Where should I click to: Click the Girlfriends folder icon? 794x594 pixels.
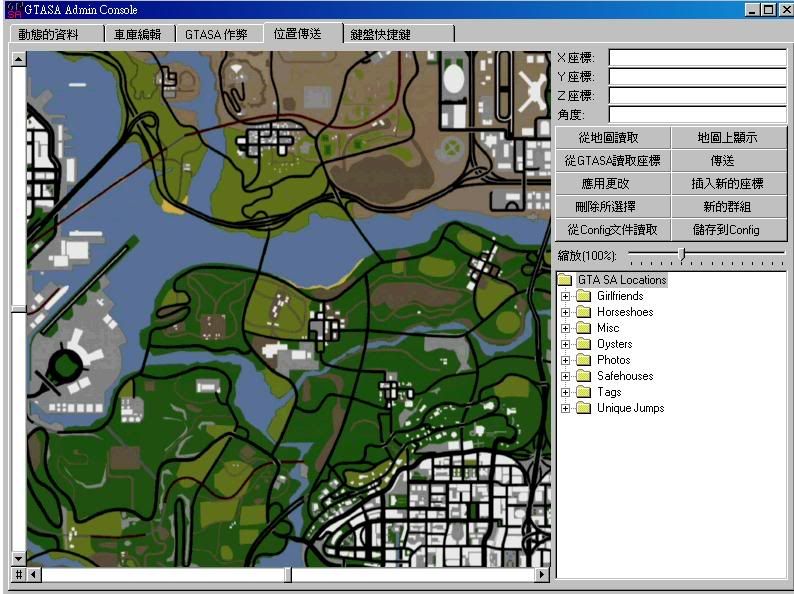583,296
